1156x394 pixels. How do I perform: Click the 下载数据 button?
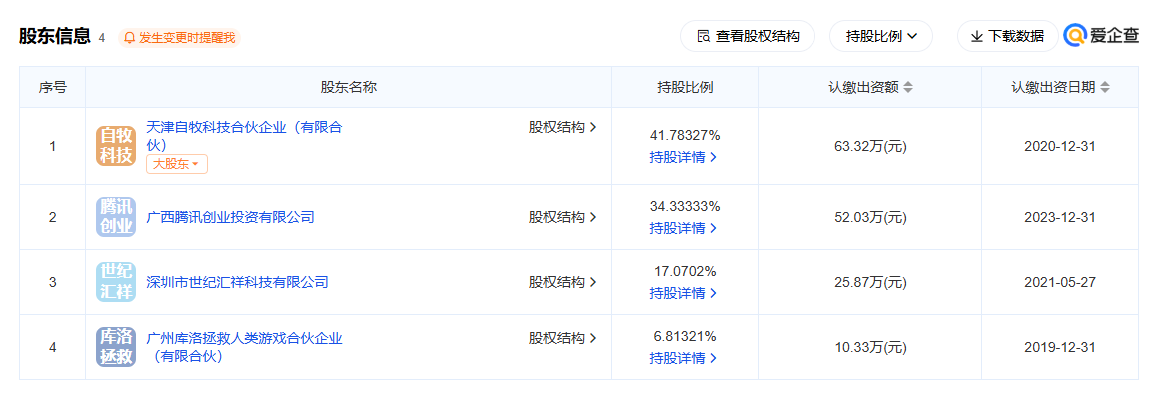1007,36
